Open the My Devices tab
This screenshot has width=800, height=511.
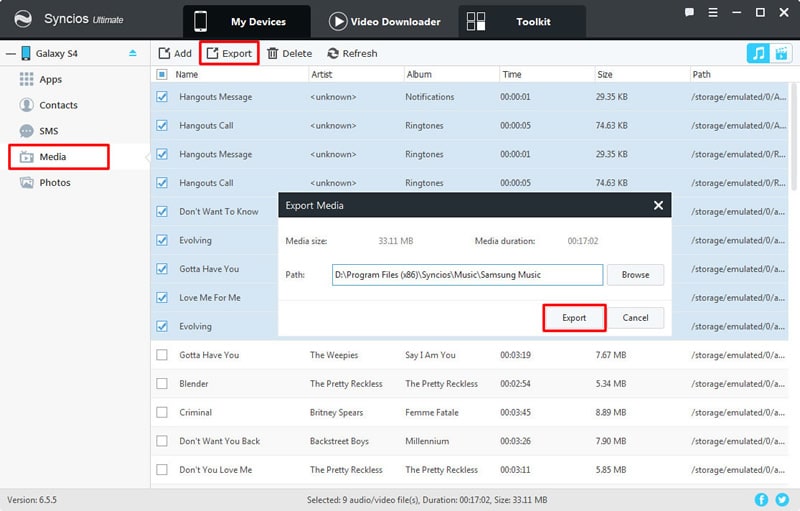(247, 21)
